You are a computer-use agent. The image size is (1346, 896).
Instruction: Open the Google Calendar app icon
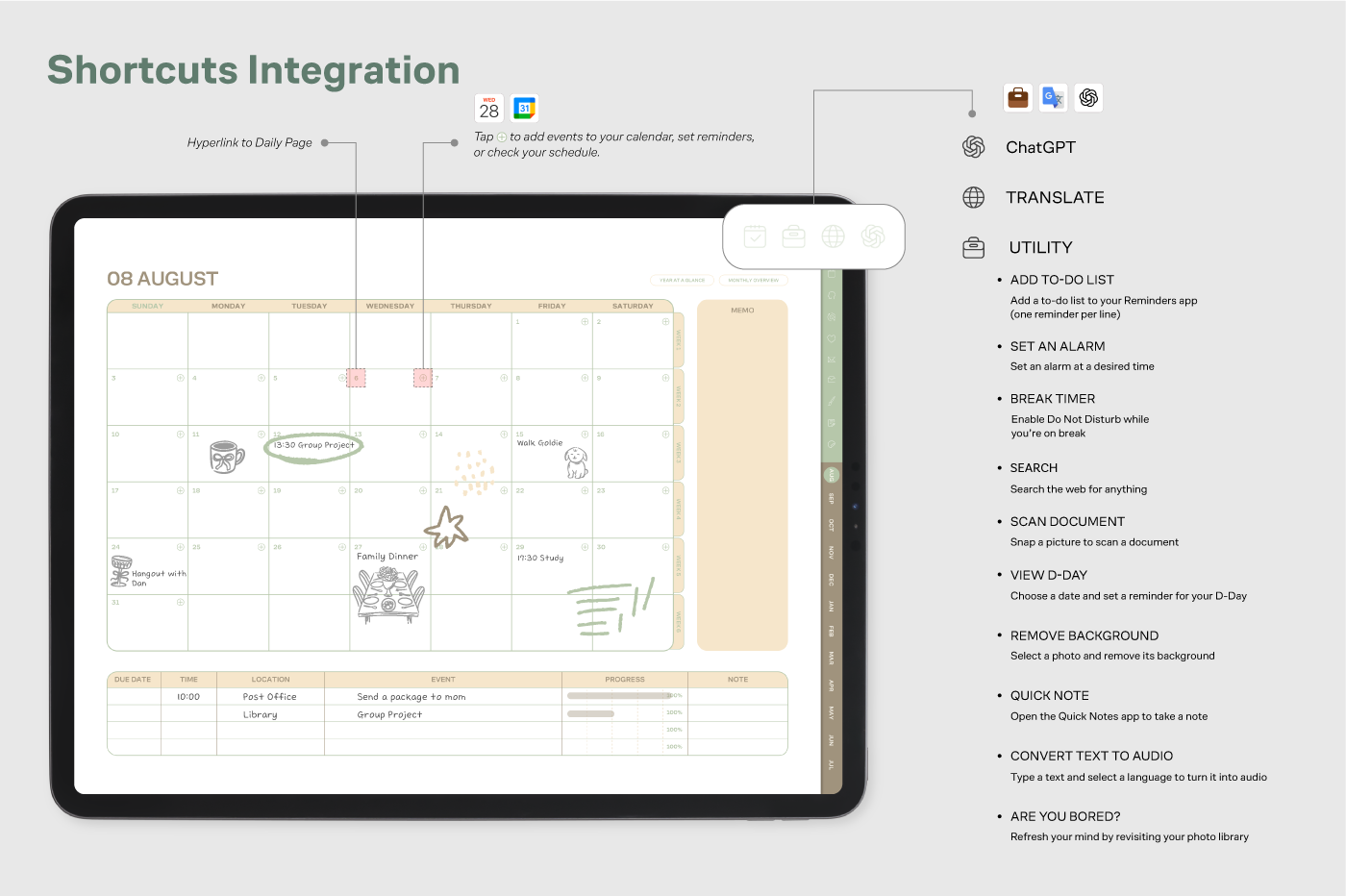pos(524,109)
